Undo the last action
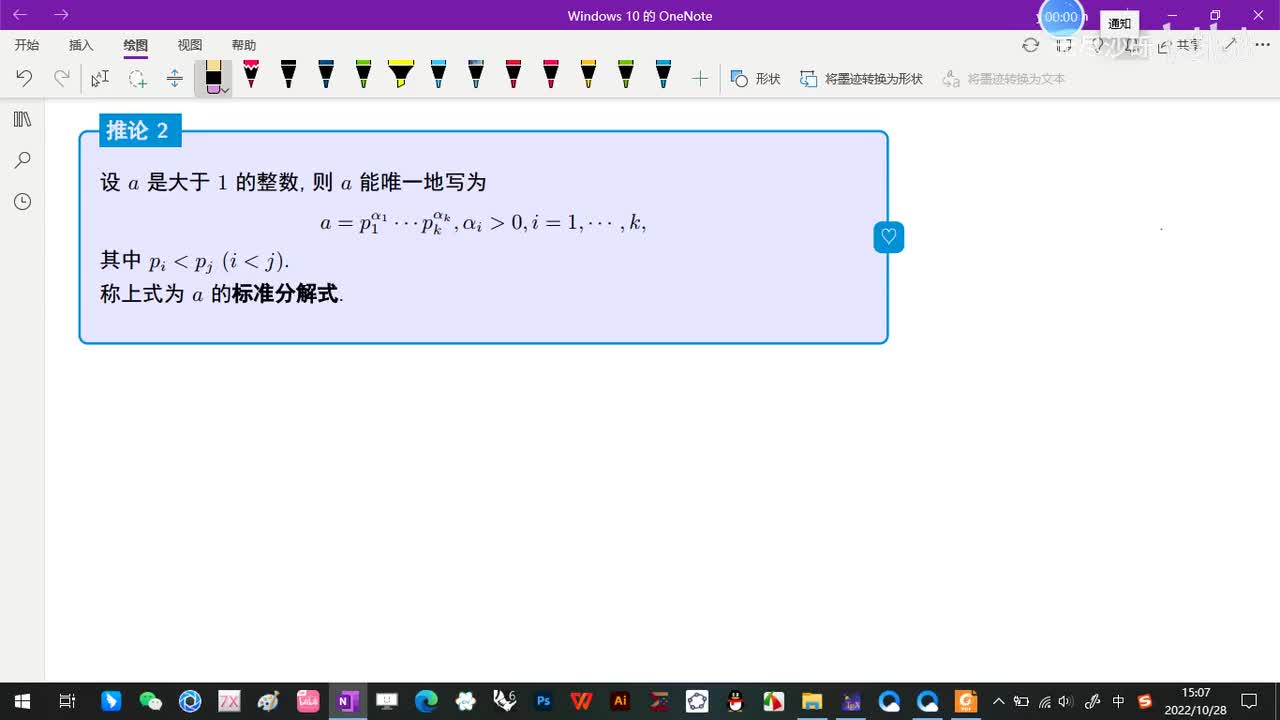Viewport: 1280px width, 720px height. tap(24, 78)
